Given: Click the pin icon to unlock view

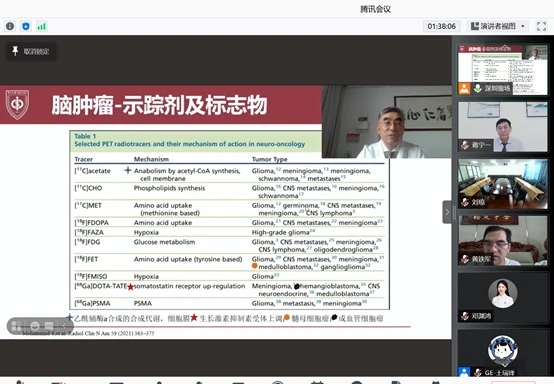Looking at the screenshot, I should coord(15,51).
